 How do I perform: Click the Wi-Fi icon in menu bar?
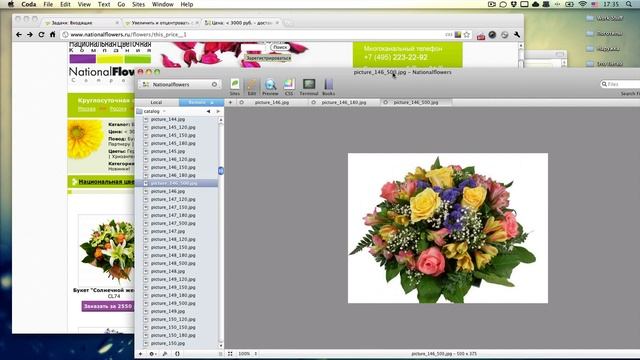coord(583,4)
